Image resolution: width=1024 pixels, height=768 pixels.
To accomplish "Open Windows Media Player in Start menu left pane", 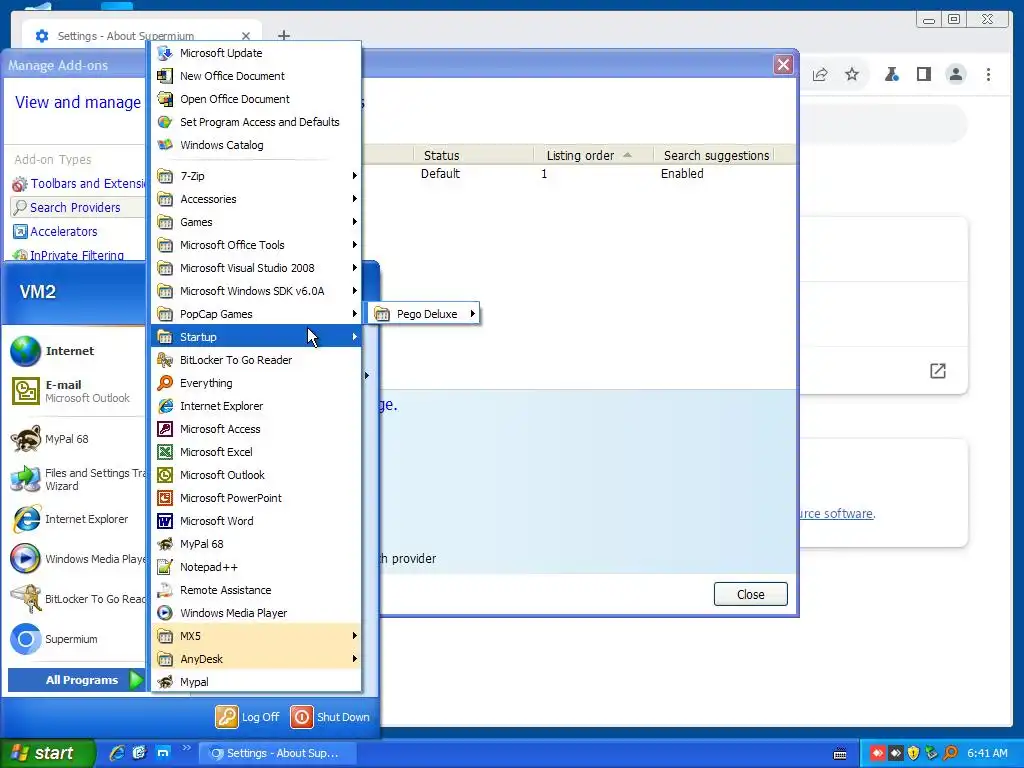I will point(75,559).
